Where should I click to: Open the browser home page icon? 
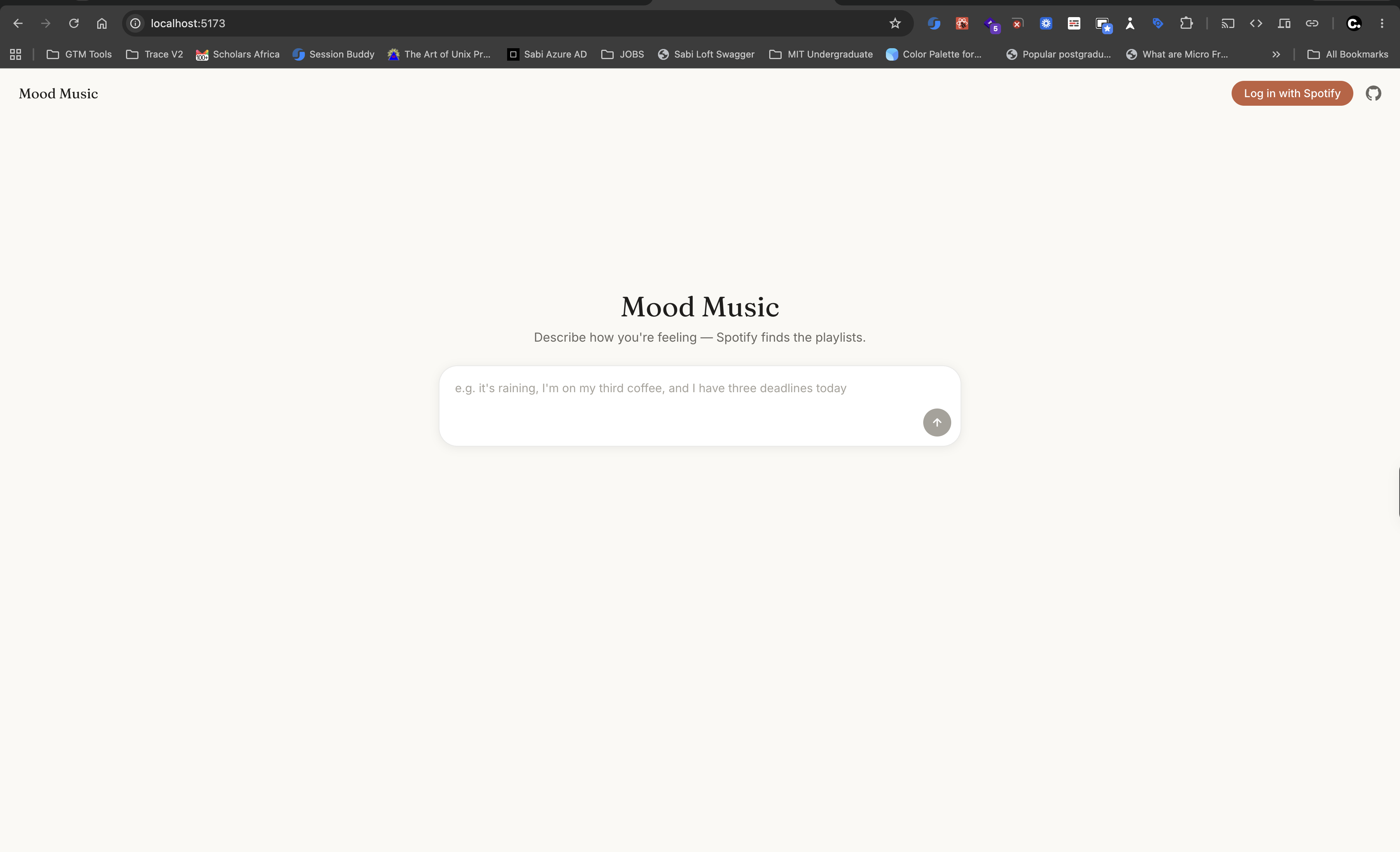tap(102, 23)
